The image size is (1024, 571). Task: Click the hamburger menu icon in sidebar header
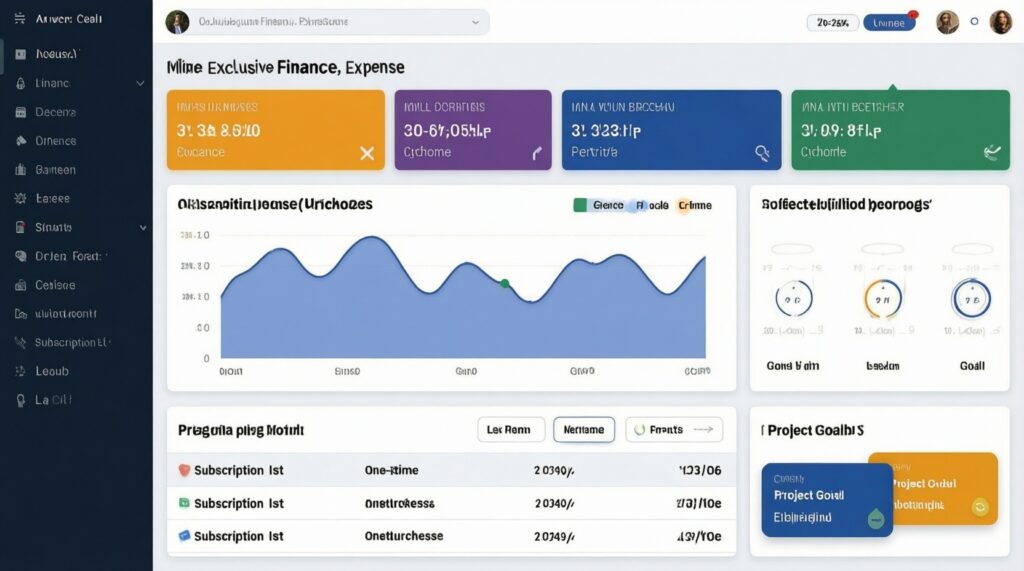[x=19, y=19]
